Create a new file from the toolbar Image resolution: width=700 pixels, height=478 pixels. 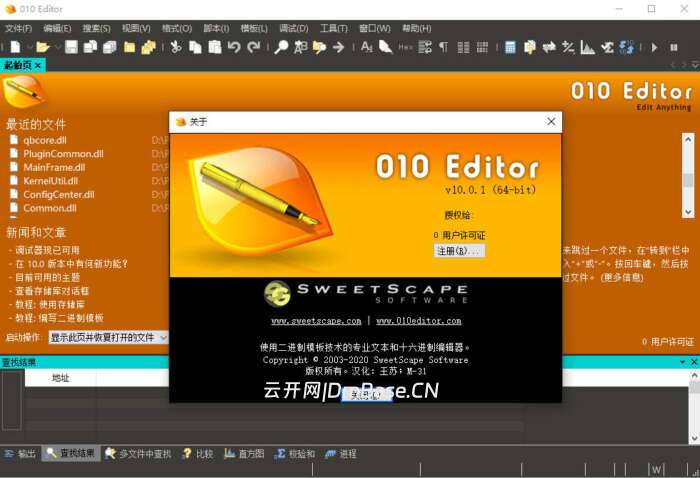[x=16, y=47]
